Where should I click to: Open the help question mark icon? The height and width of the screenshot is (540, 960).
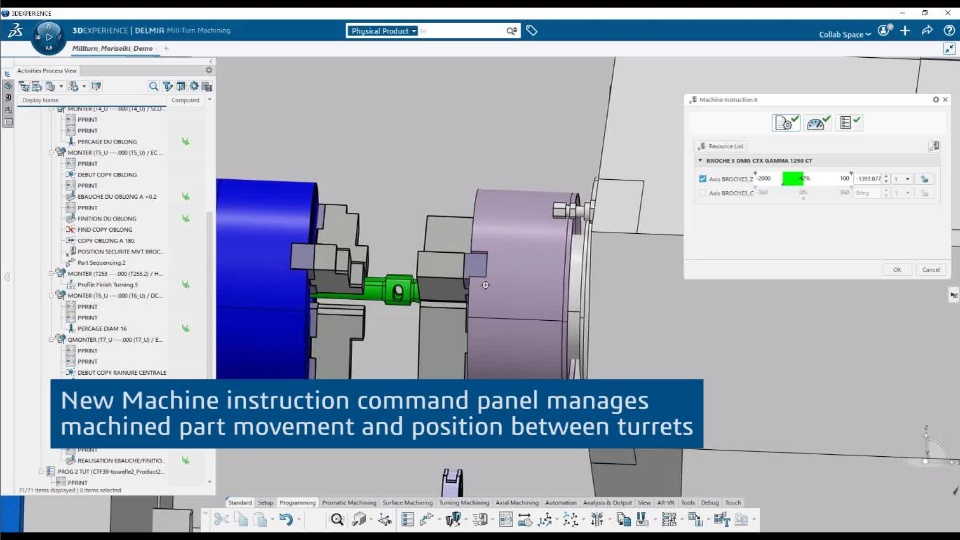948,30
